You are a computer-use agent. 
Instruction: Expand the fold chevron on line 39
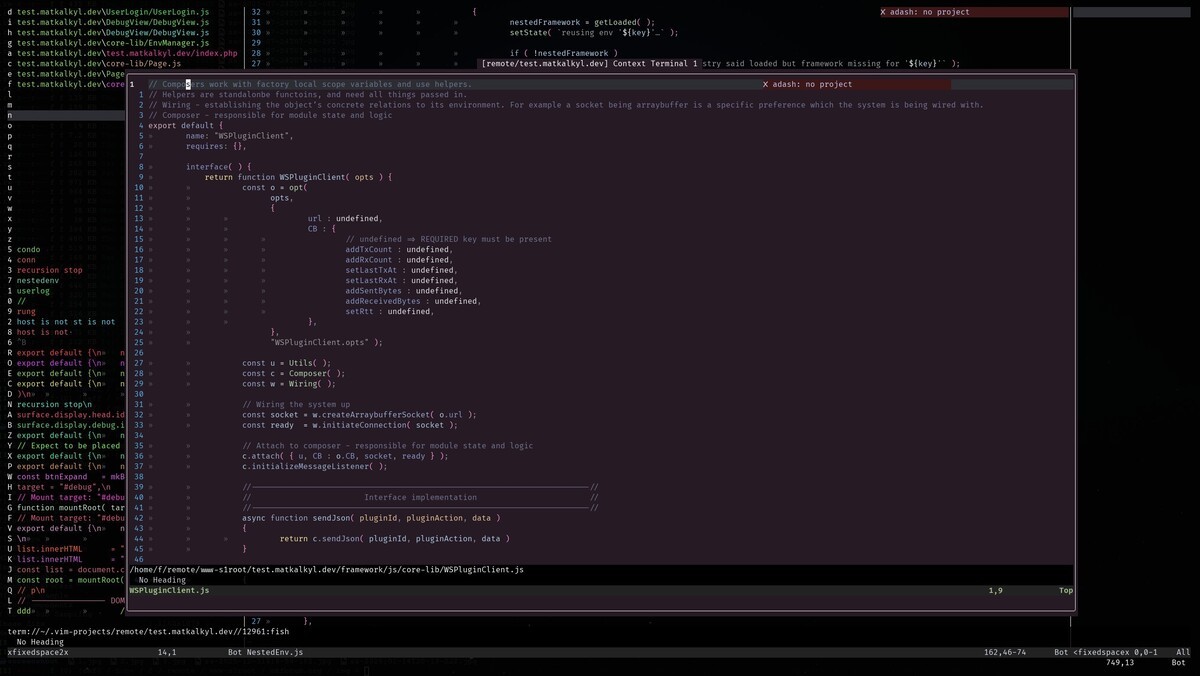click(x=152, y=487)
